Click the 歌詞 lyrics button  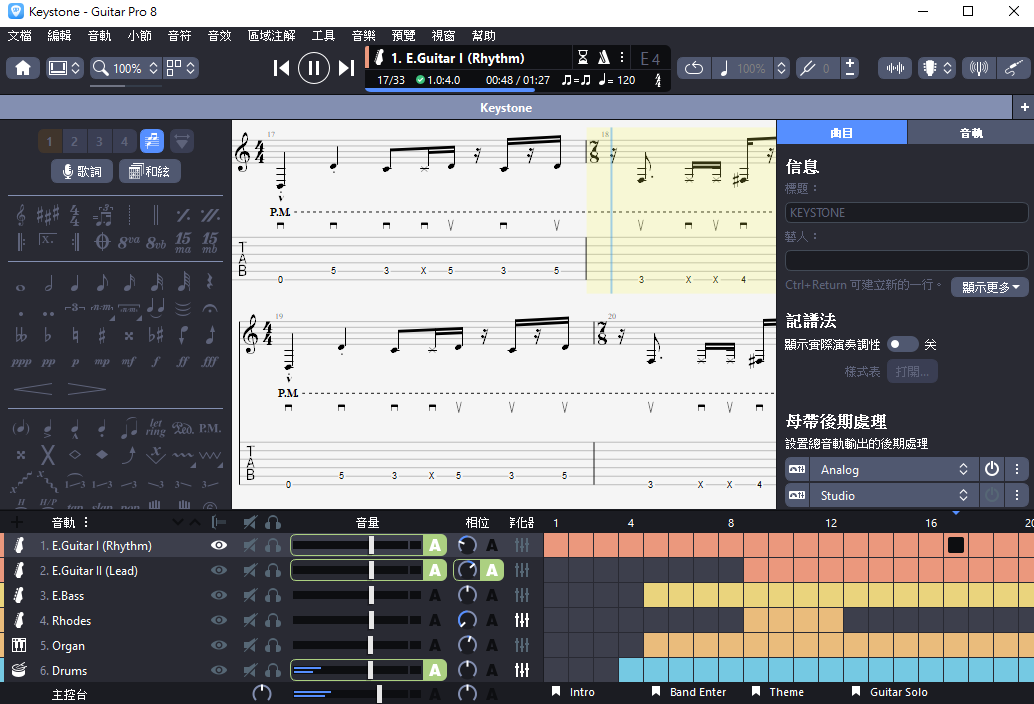[x=82, y=171]
